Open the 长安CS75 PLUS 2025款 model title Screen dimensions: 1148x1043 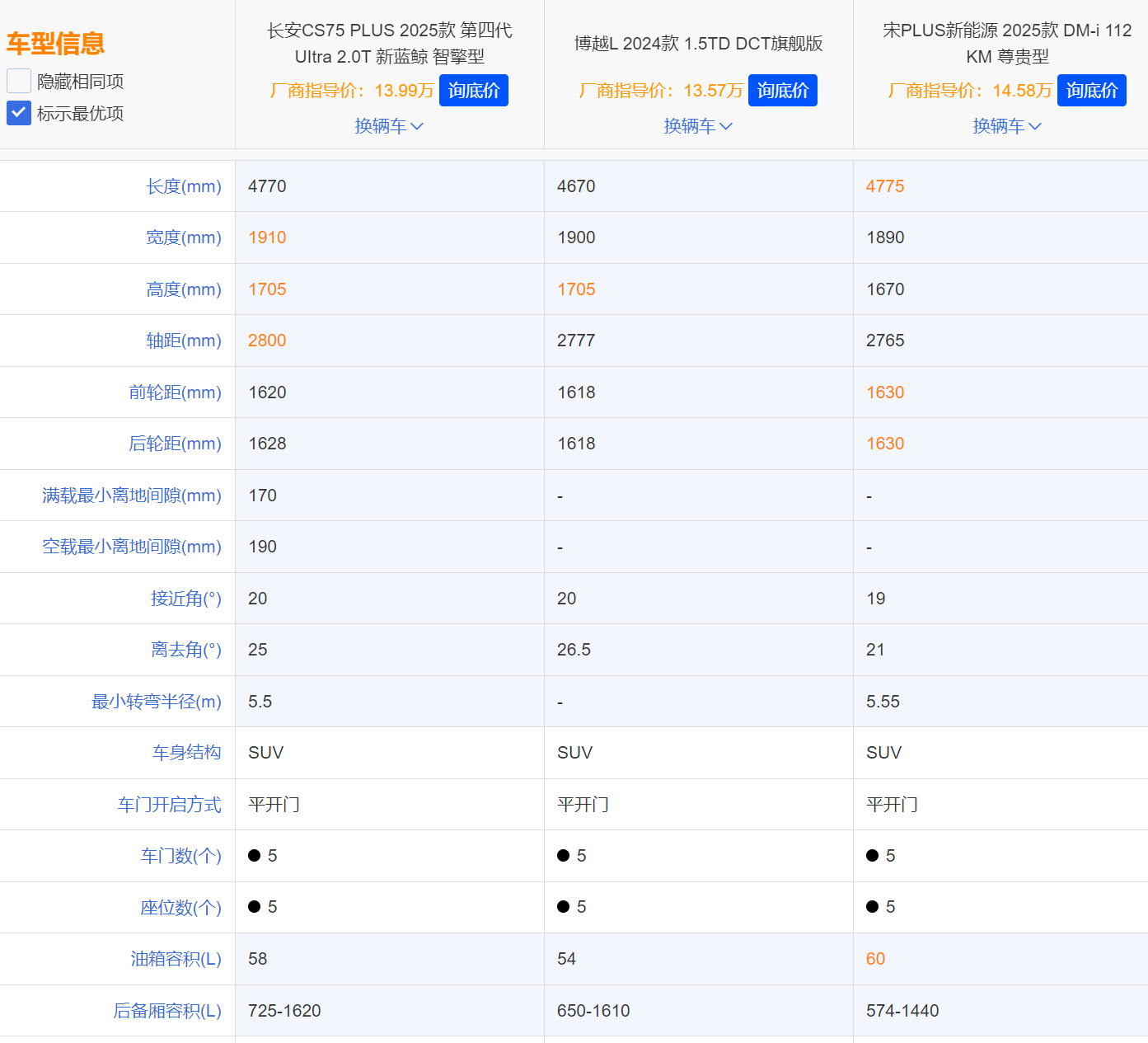coord(390,44)
